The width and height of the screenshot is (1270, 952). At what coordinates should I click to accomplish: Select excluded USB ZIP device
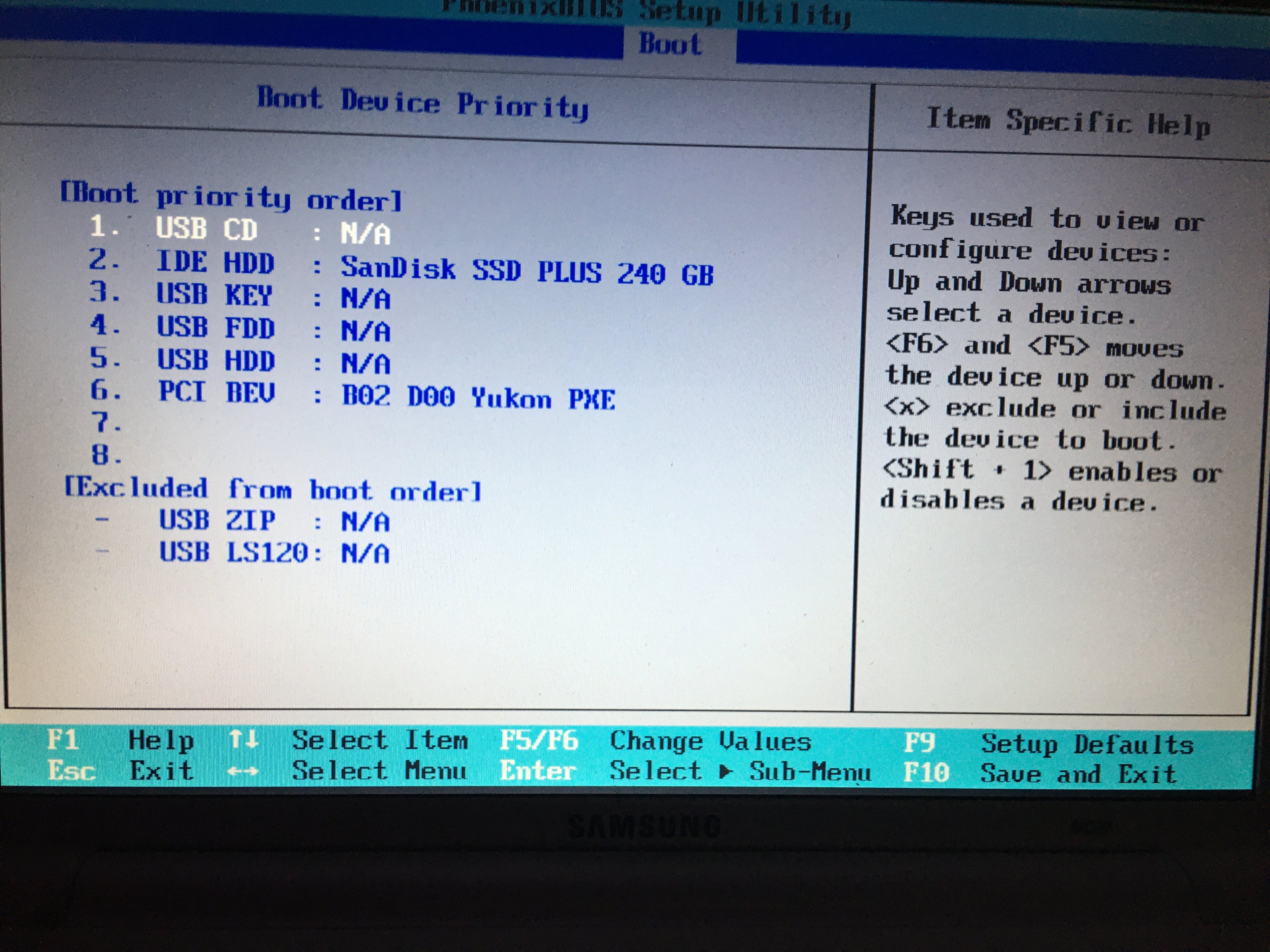pyautogui.click(x=217, y=521)
